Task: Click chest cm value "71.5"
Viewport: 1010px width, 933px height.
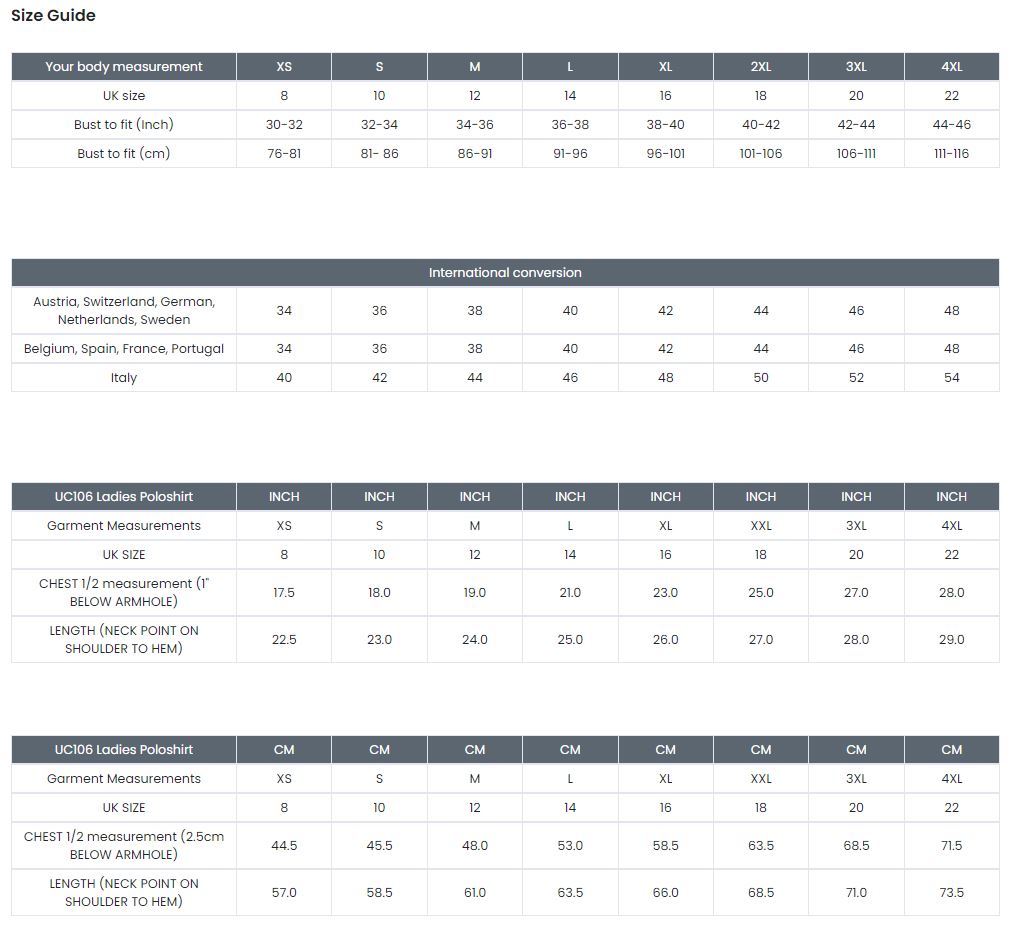Action: 951,845
